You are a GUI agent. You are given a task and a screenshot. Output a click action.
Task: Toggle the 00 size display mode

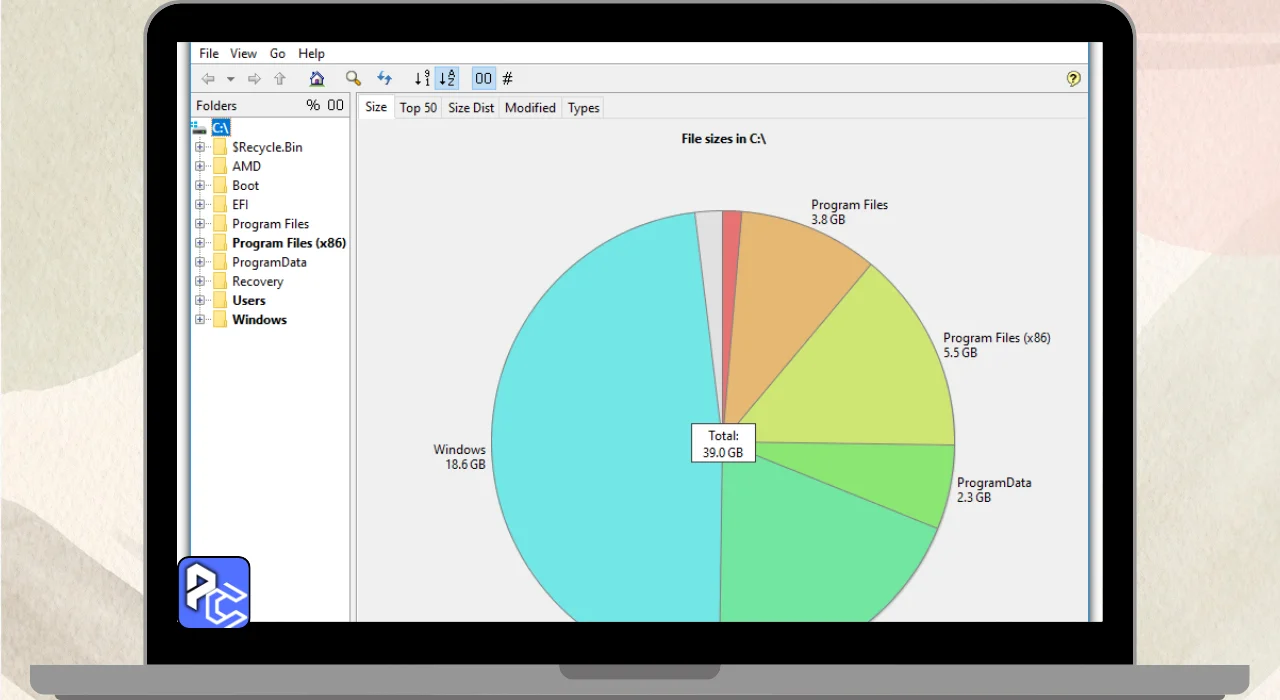[484, 79]
